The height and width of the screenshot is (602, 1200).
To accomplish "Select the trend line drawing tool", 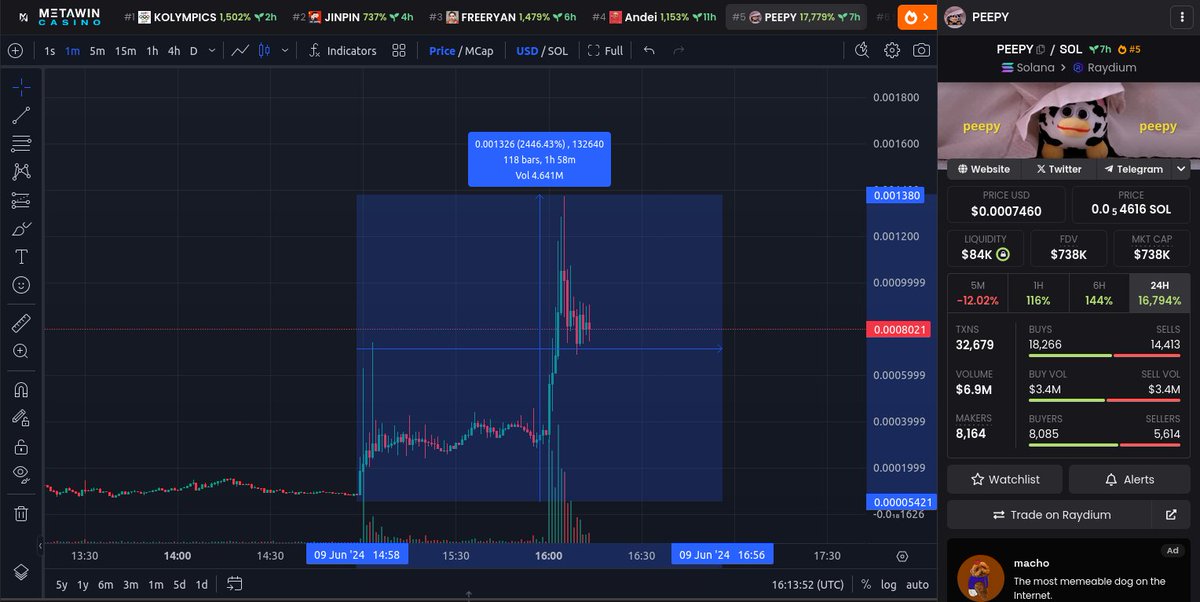I will pos(20,114).
